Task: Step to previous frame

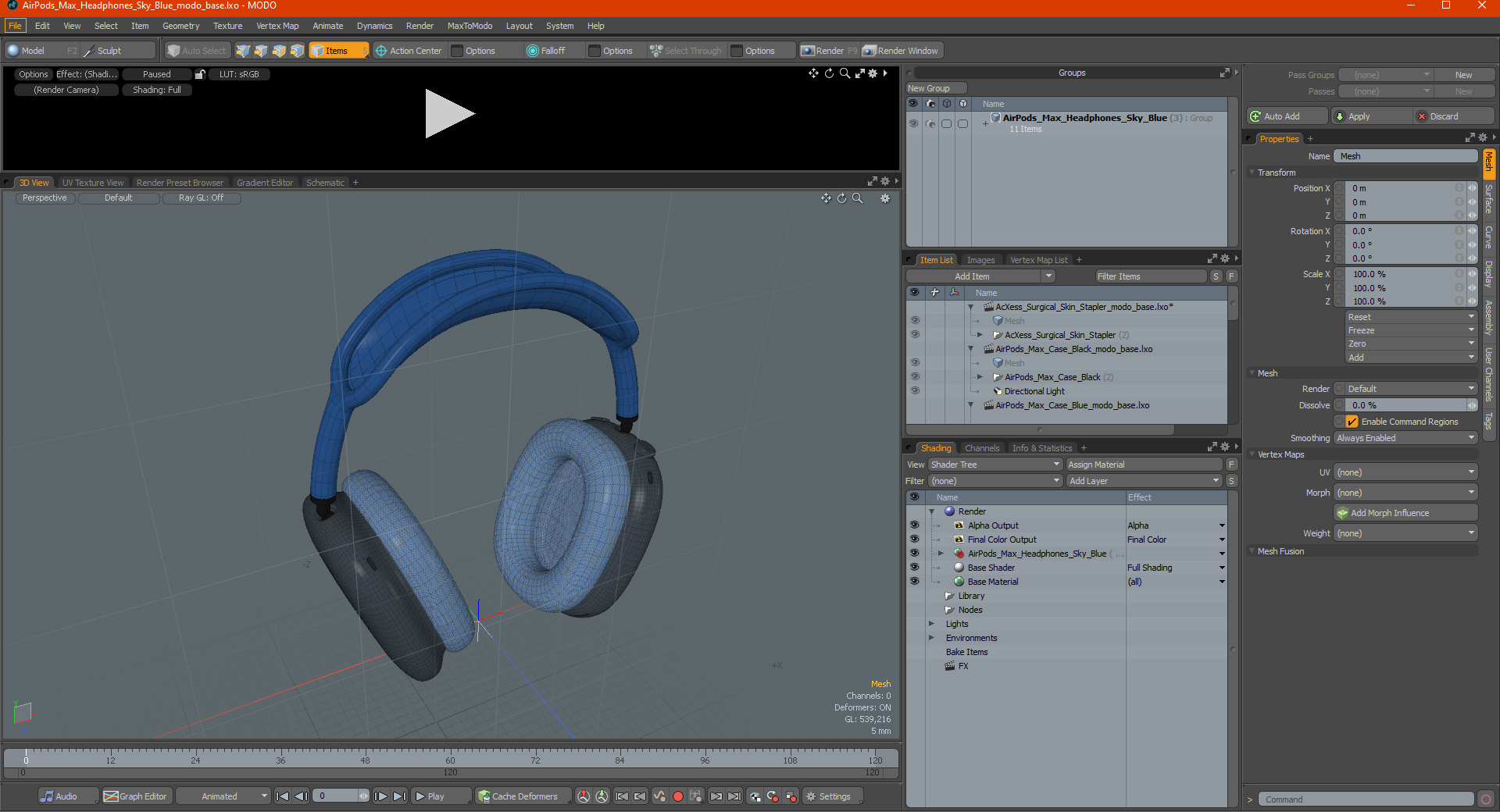Action: (301, 796)
